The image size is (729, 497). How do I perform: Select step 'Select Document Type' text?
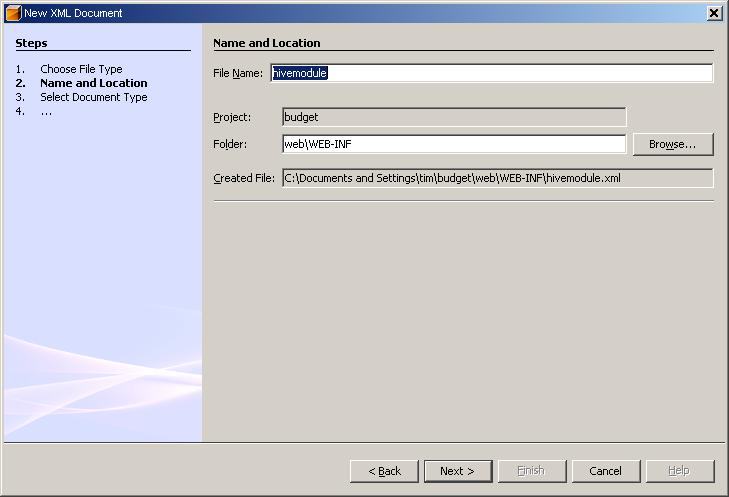[x=93, y=97]
